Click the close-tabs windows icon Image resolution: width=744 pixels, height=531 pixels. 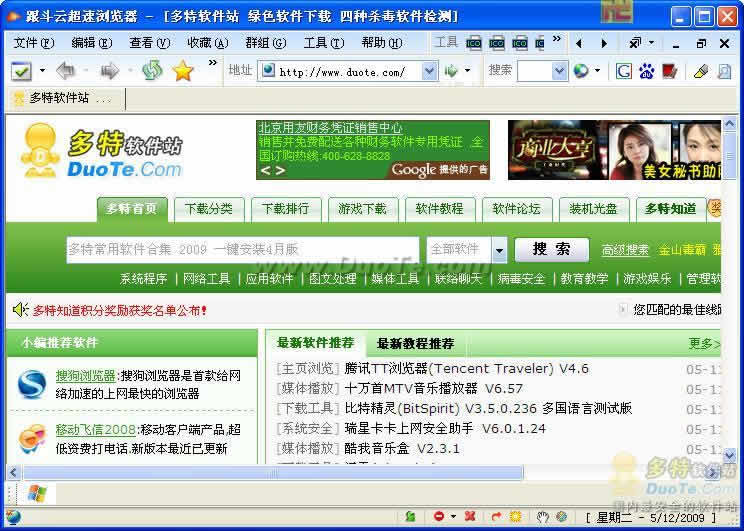pos(635,43)
